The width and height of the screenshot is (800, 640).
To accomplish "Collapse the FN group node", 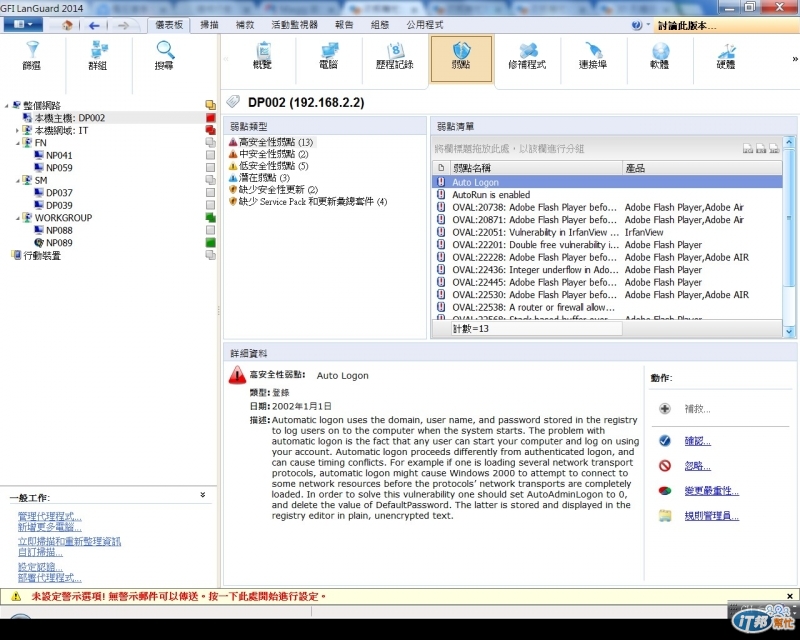I will point(17,143).
